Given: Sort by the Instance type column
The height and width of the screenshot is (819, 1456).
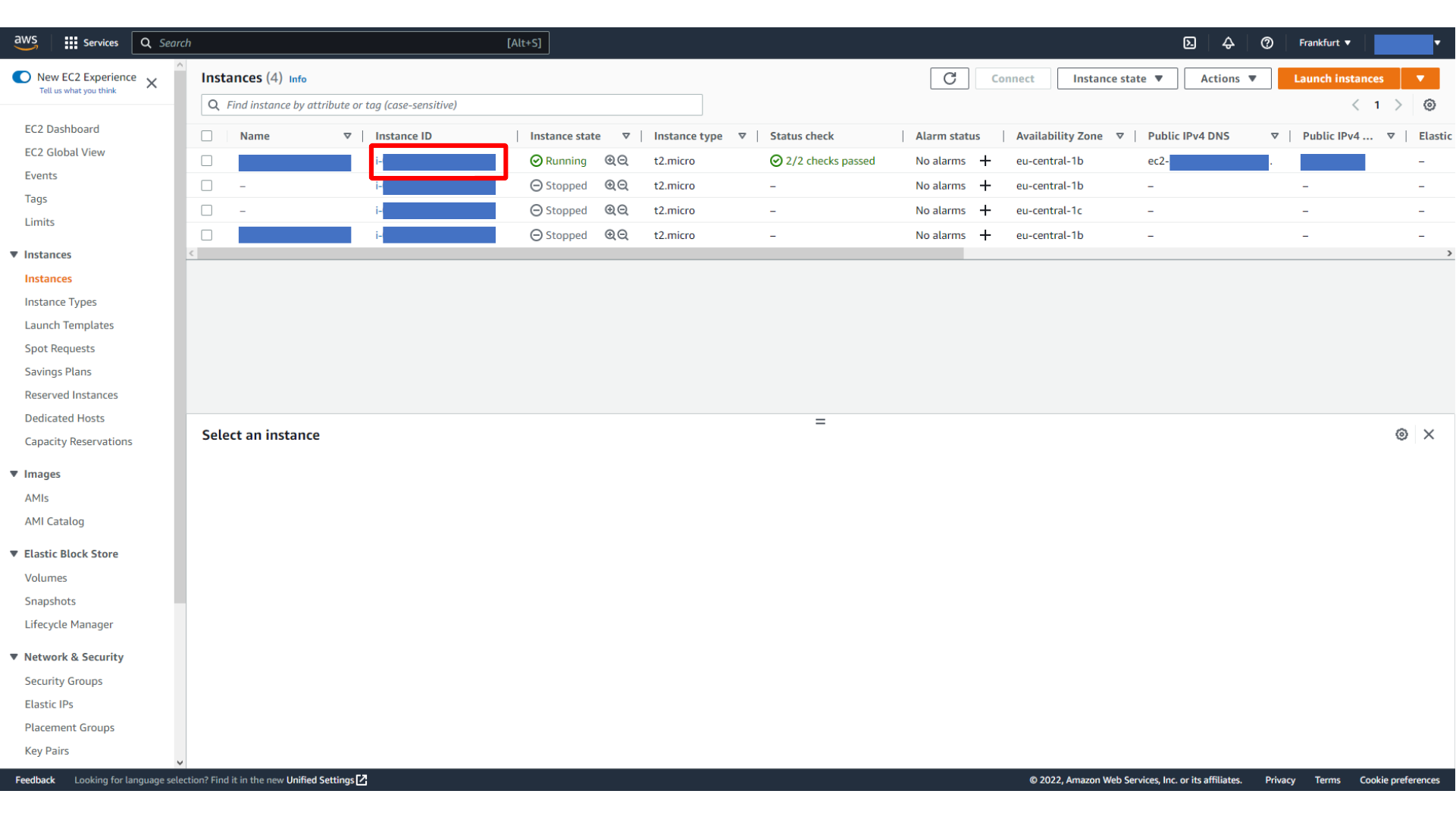Looking at the screenshot, I should click(742, 136).
